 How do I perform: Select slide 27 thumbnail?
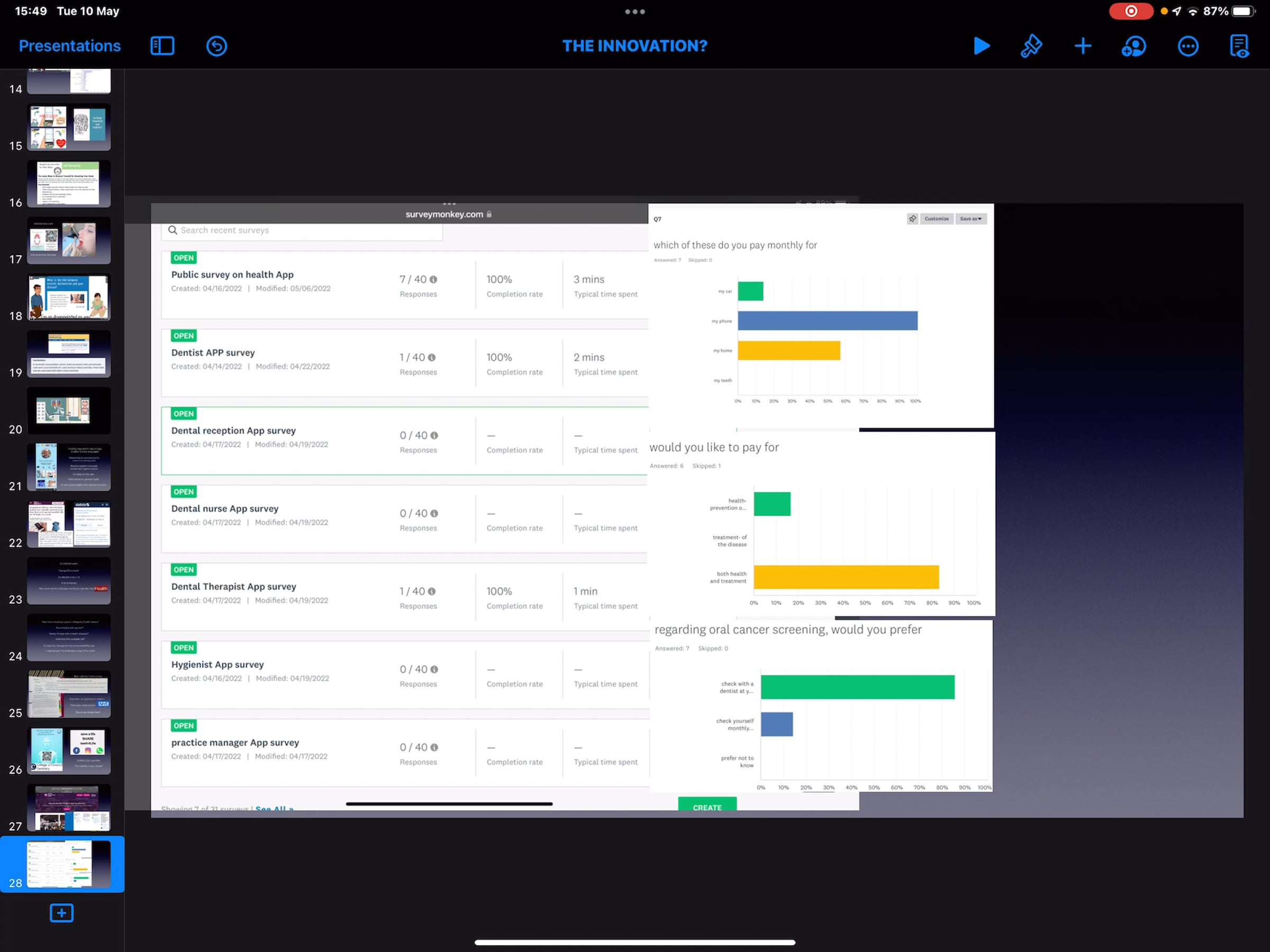69,808
